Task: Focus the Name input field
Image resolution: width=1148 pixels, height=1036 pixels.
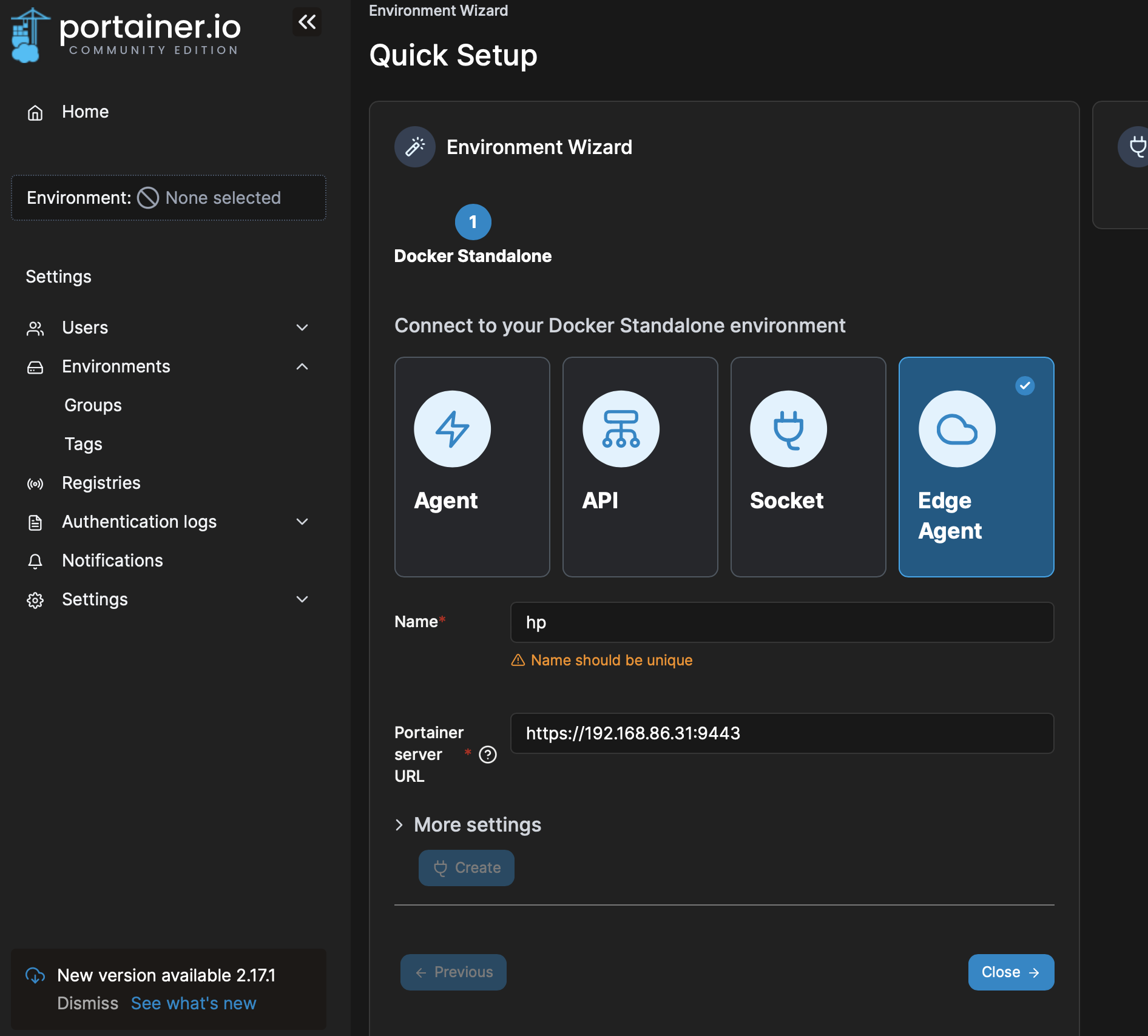Action: [782, 622]
